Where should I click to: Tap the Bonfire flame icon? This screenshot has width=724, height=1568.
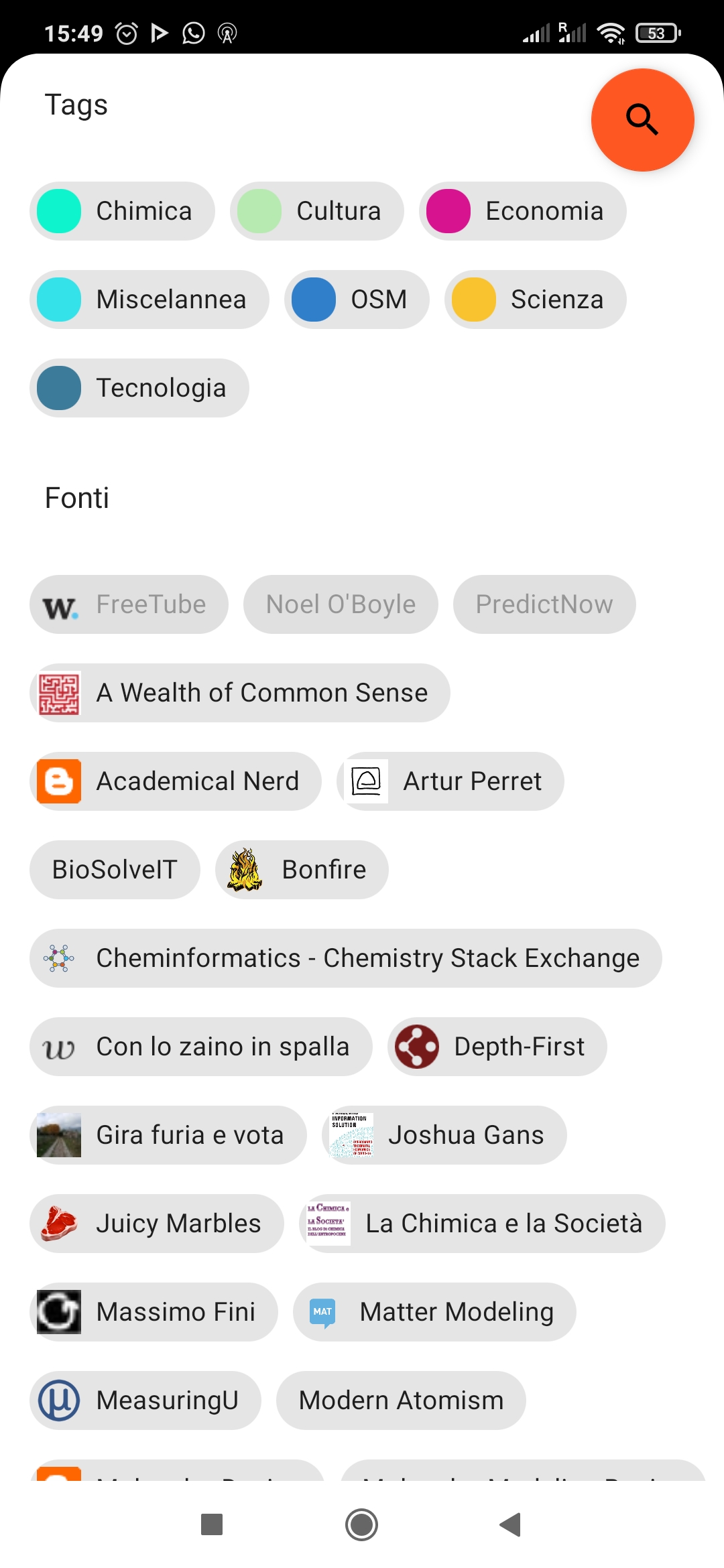[x=245, y=870]
